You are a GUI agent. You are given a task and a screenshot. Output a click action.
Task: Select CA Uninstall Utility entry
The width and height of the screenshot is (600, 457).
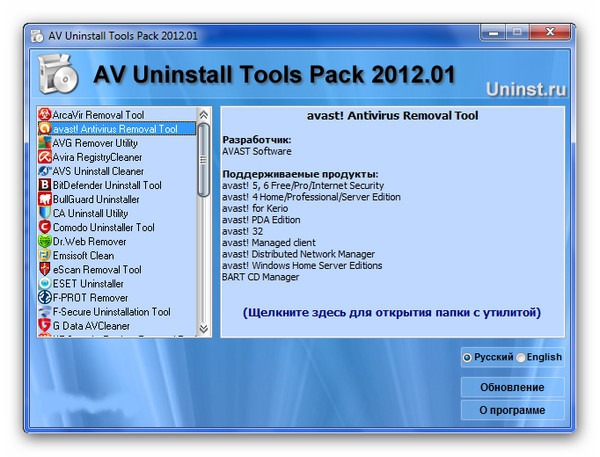pyautogui.click(x=117, y=213)
